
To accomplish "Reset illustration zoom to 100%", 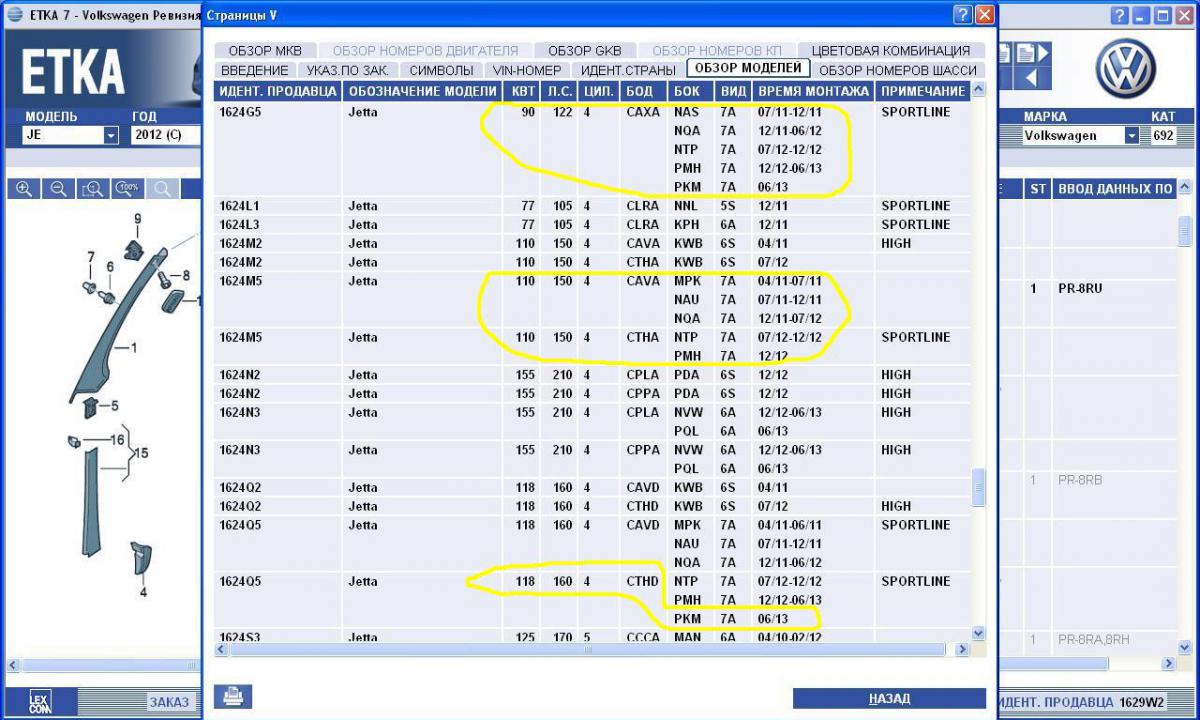I will click(127, 189).
